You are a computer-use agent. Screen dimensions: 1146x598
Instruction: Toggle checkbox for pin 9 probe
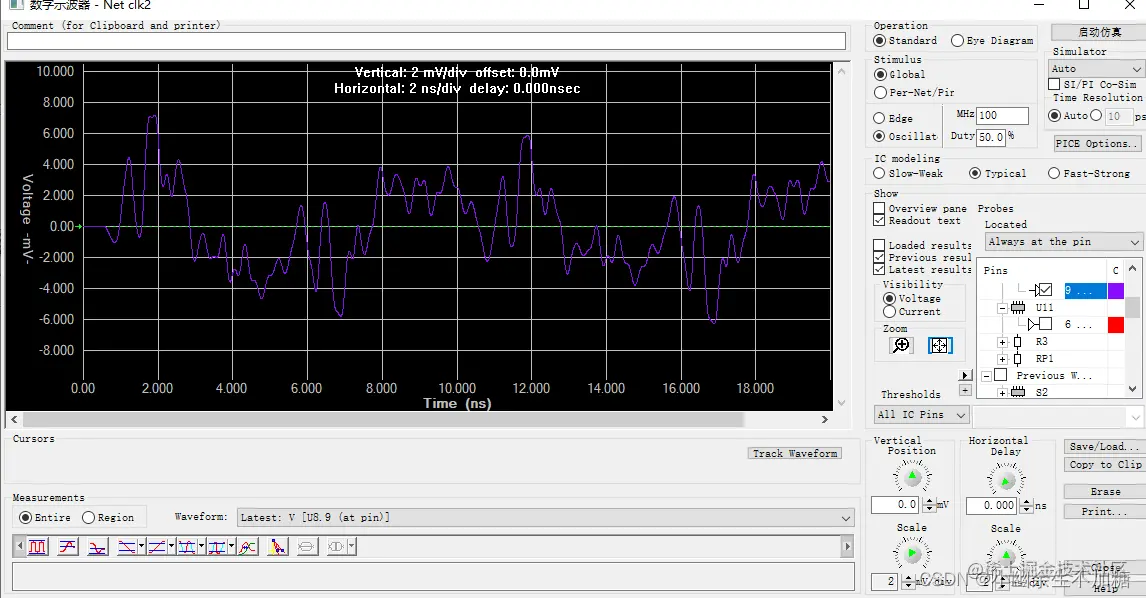pyautogui.click(x=1046, y=290)
